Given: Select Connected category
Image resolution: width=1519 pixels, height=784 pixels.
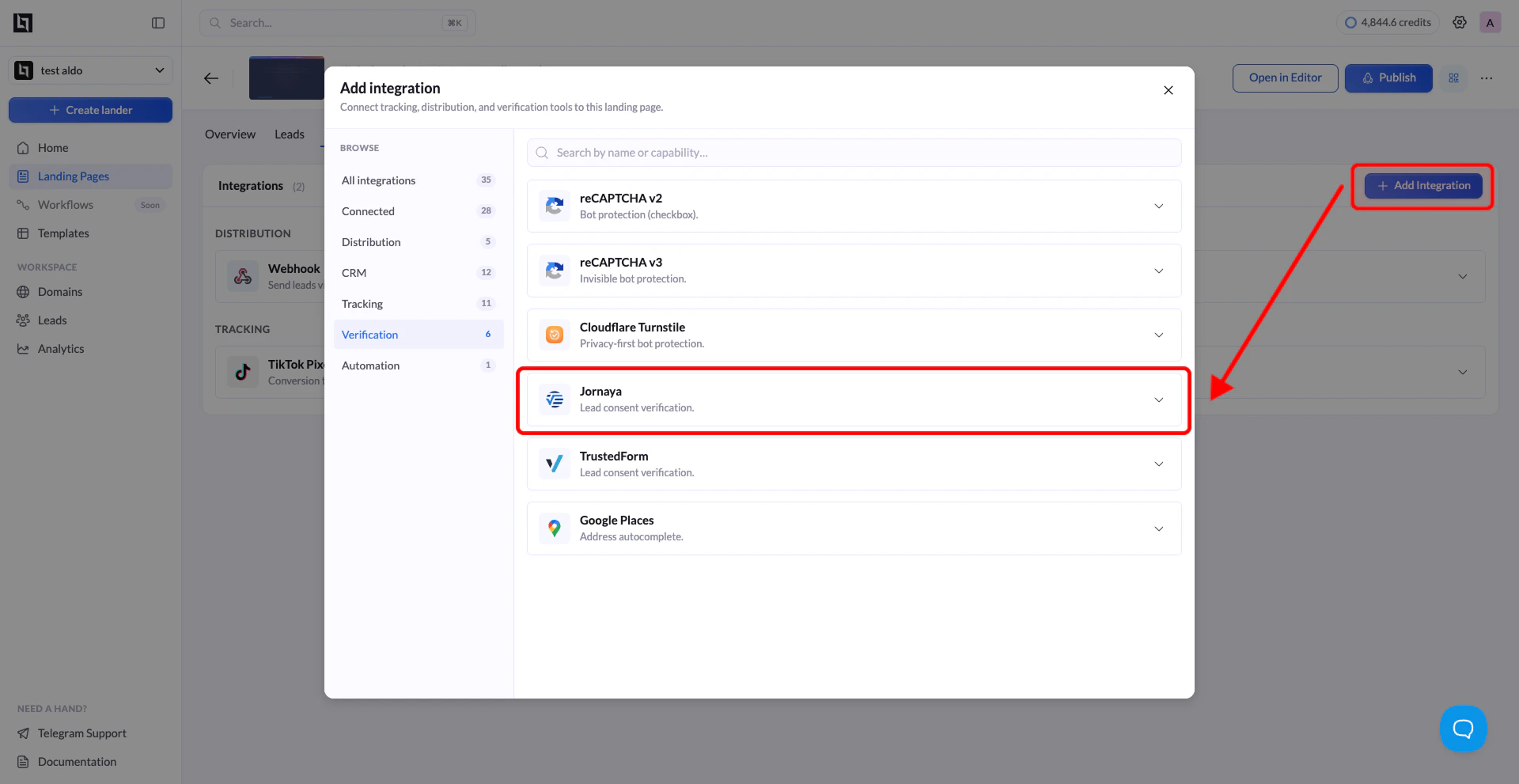Looking at the screenshot, I should click(419, 211).
